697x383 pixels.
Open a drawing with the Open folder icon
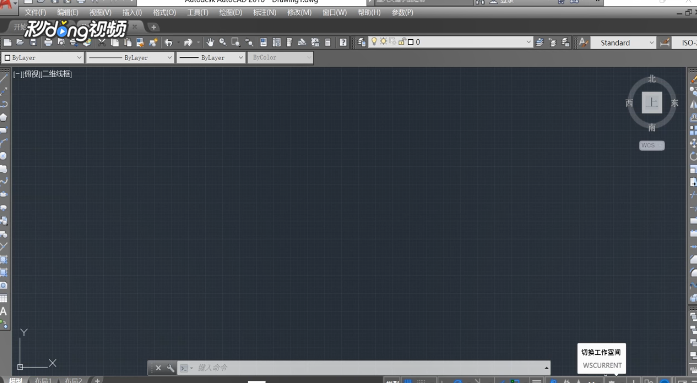[20, 42]
